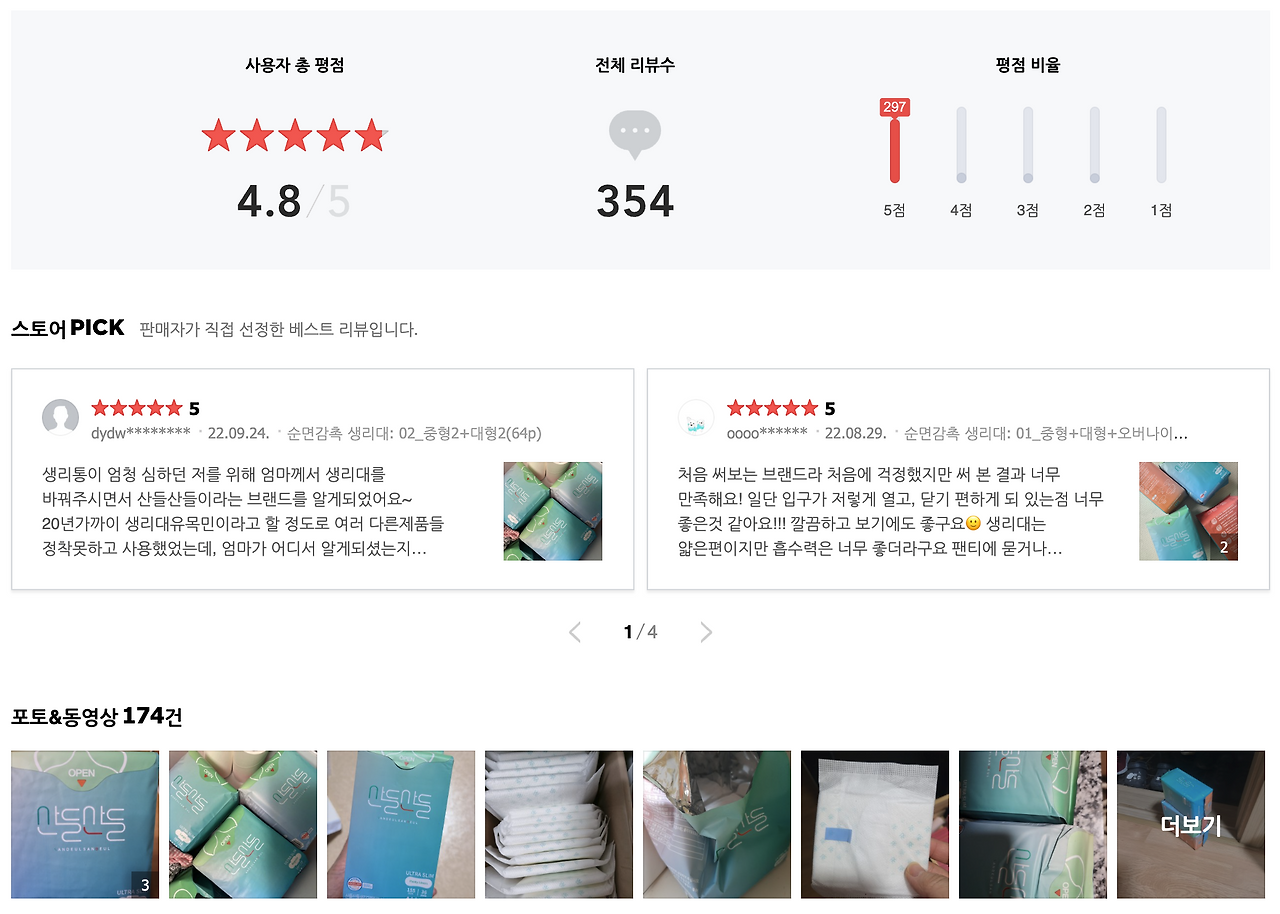
Task: Select the 3점 rating bar
Action: (1028, 145)
